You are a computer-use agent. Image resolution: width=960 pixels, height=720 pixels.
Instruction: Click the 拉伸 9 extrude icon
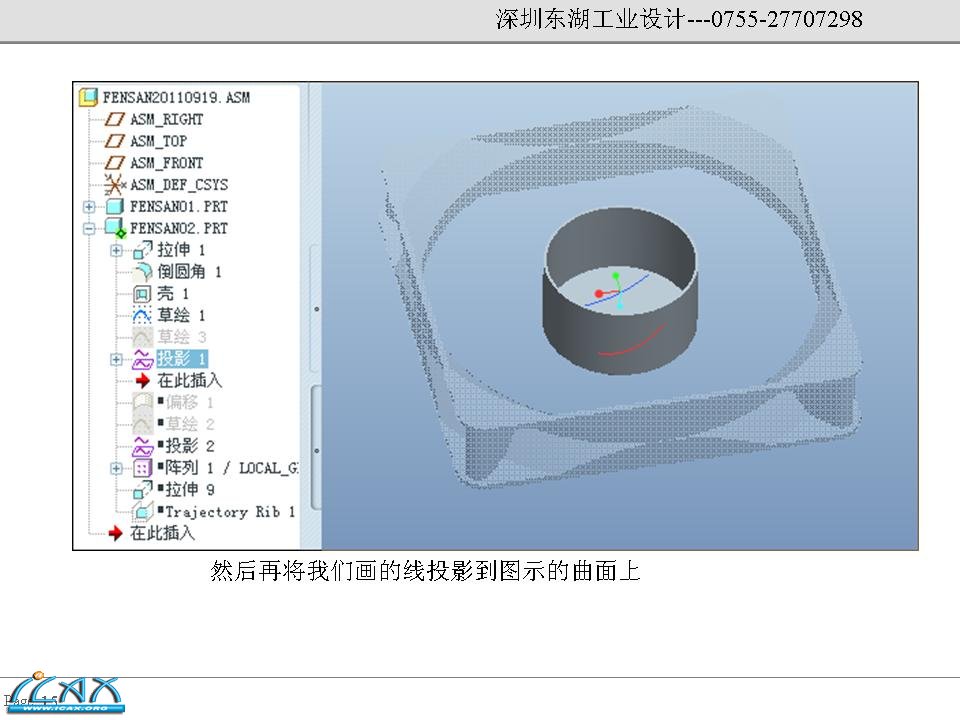coord(142,490)
